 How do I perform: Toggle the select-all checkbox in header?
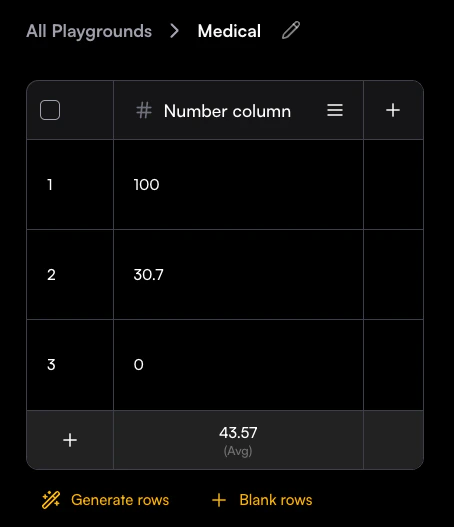(x=50, y=110)
